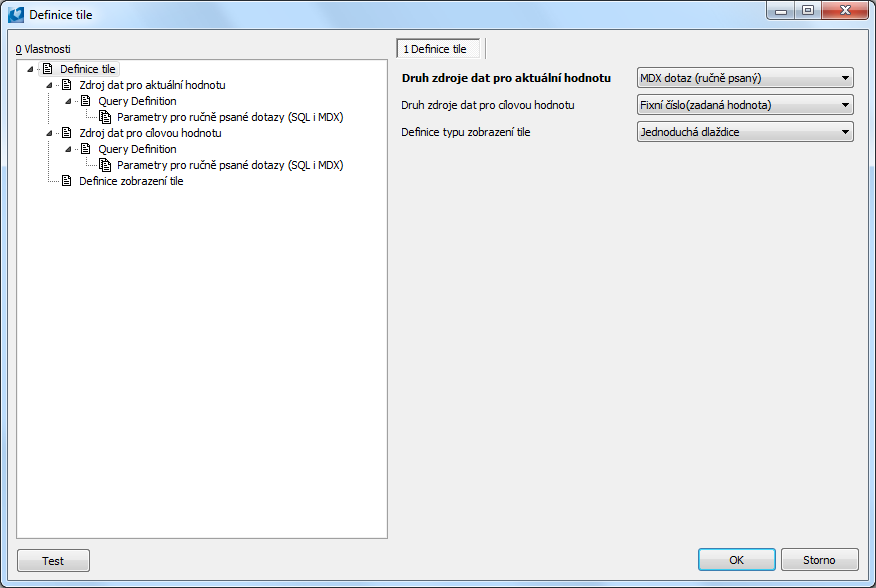Switch to the 1 Definice tile tab
This screenshot has width=876, height=588.
tap(439, 49)
